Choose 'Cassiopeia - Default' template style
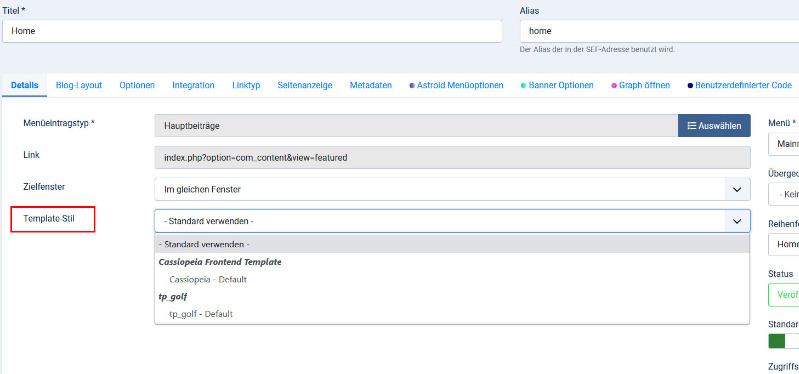Image resolution: width=799 pixels, height=374 pixels. [x=208, y=280]
